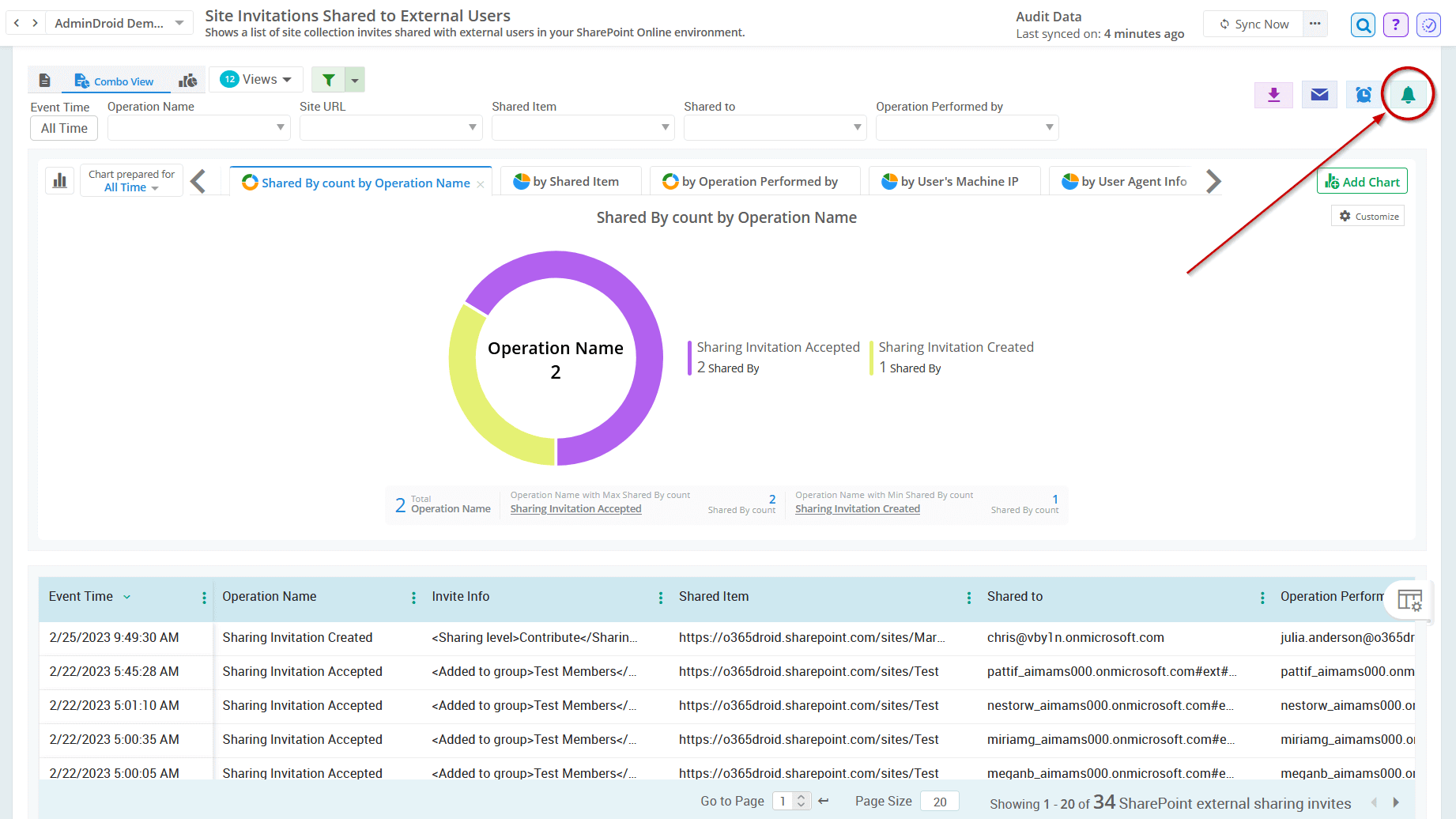Open column settings icon on the table header

coord(1409,601)
